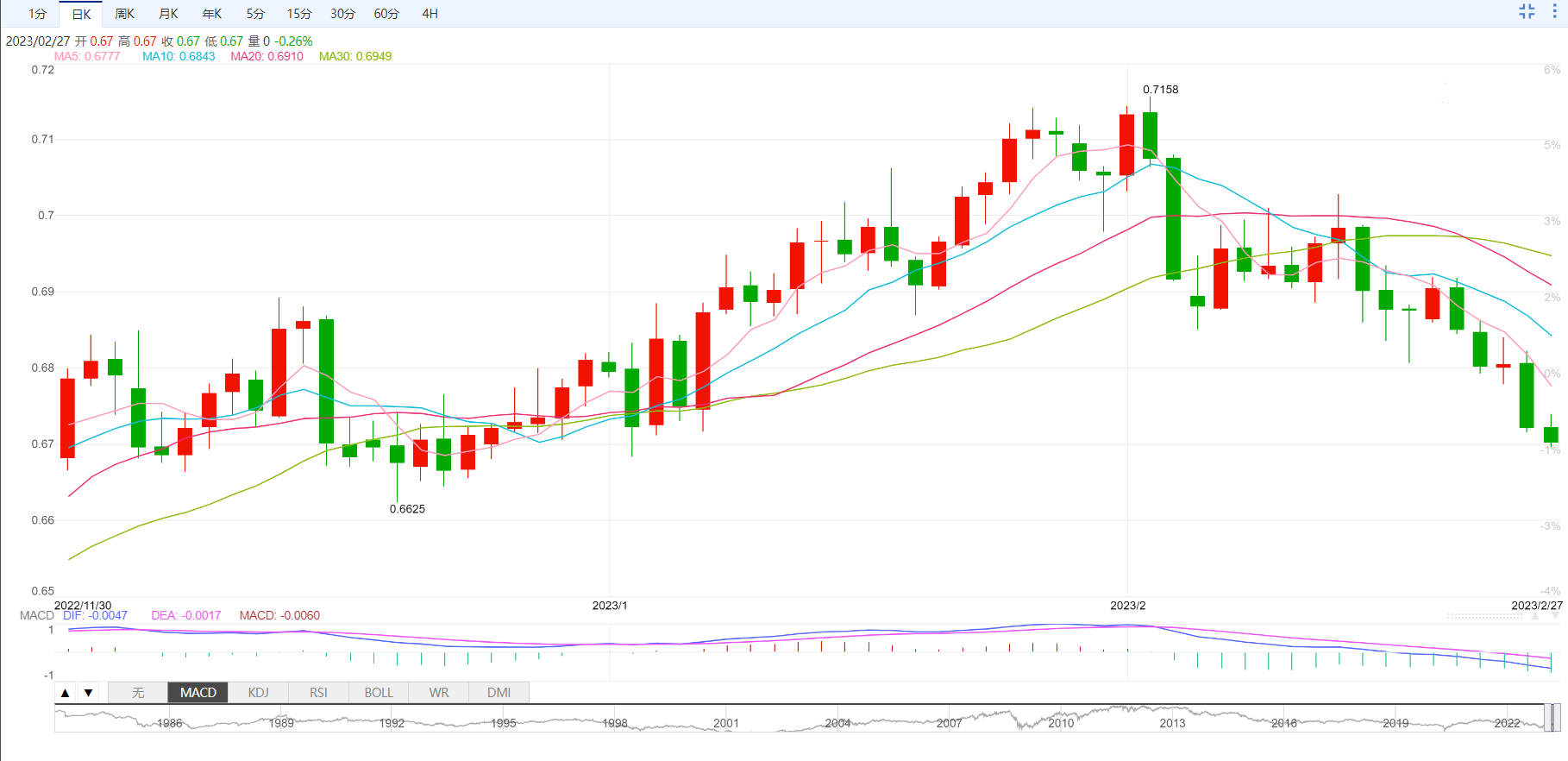Click the 0.7158 high price label
Image resolution: width=1568 pixels, height=761 pixels.
pos(1160,90)
